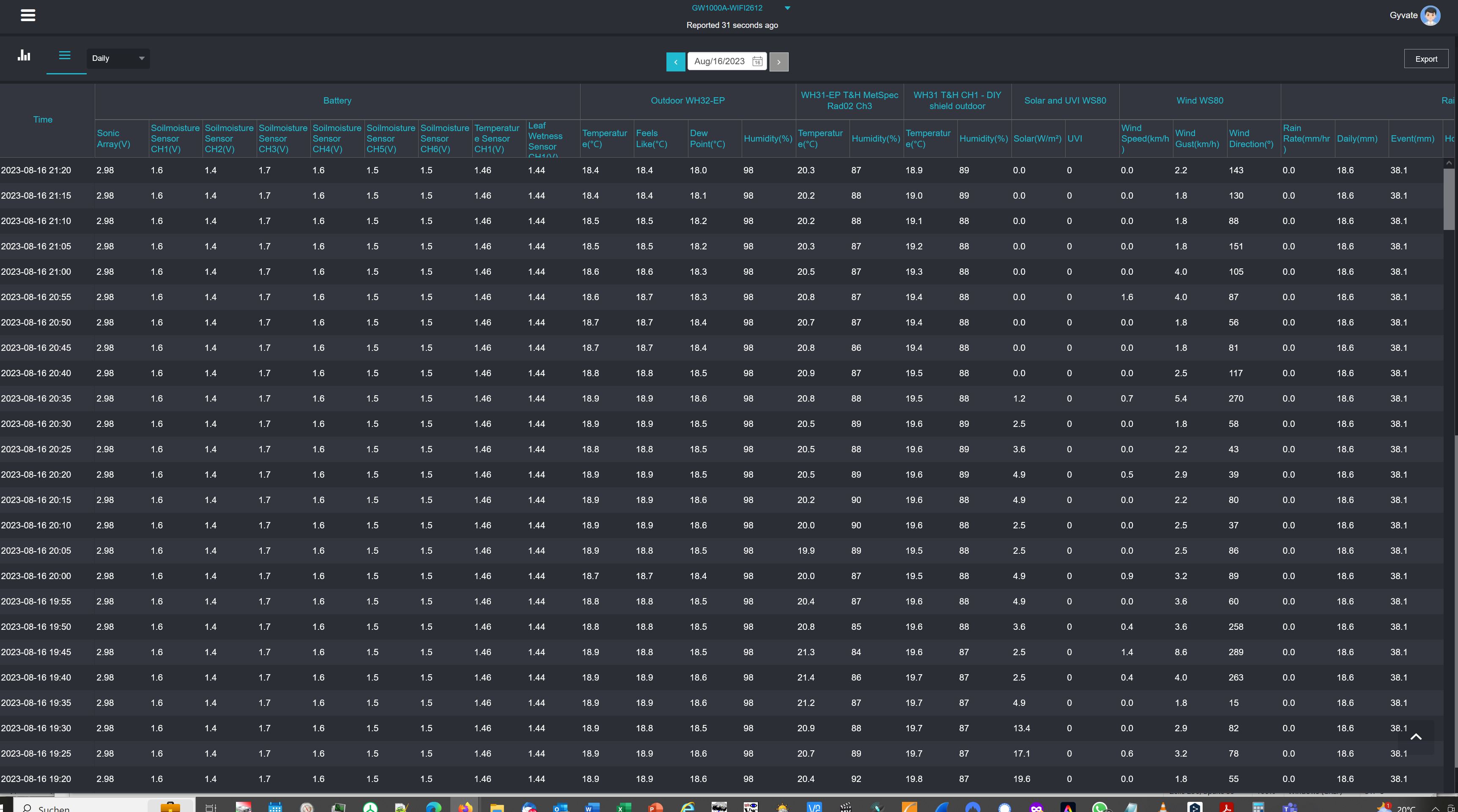Viewport: 1458px width, 812px height.
Task: Go to next day with right arrow
Action: pos(778,62)
